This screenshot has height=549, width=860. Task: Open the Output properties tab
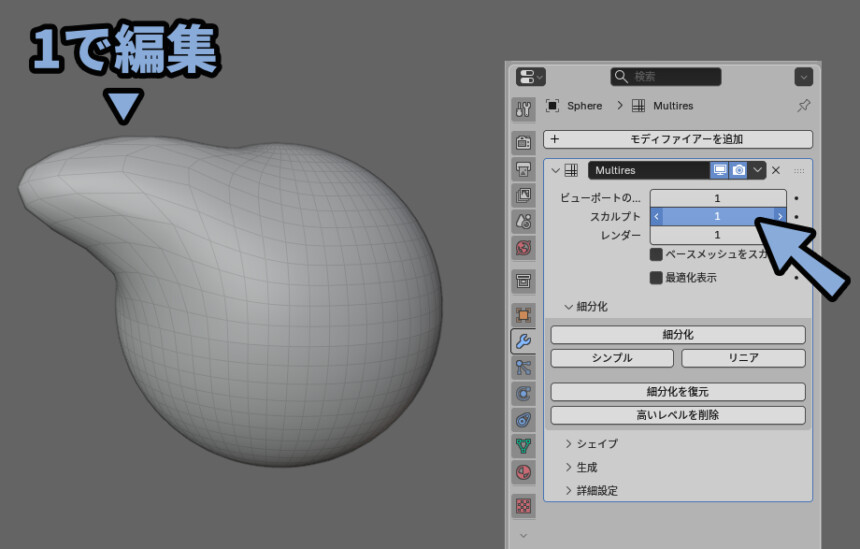[524, 169]
